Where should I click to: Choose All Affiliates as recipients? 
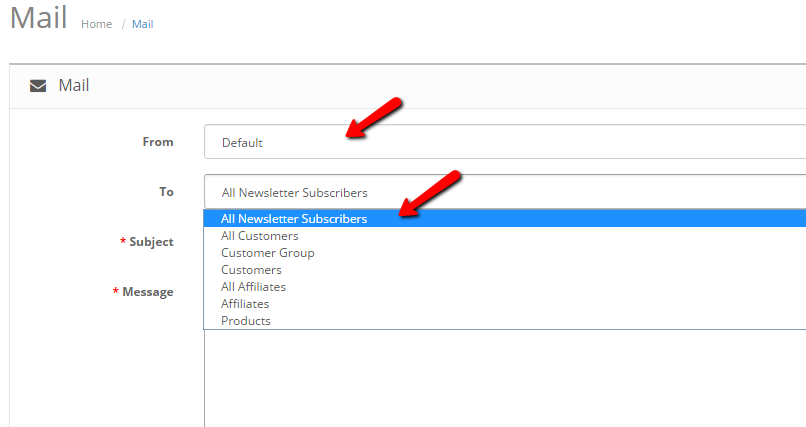(253, 287)
